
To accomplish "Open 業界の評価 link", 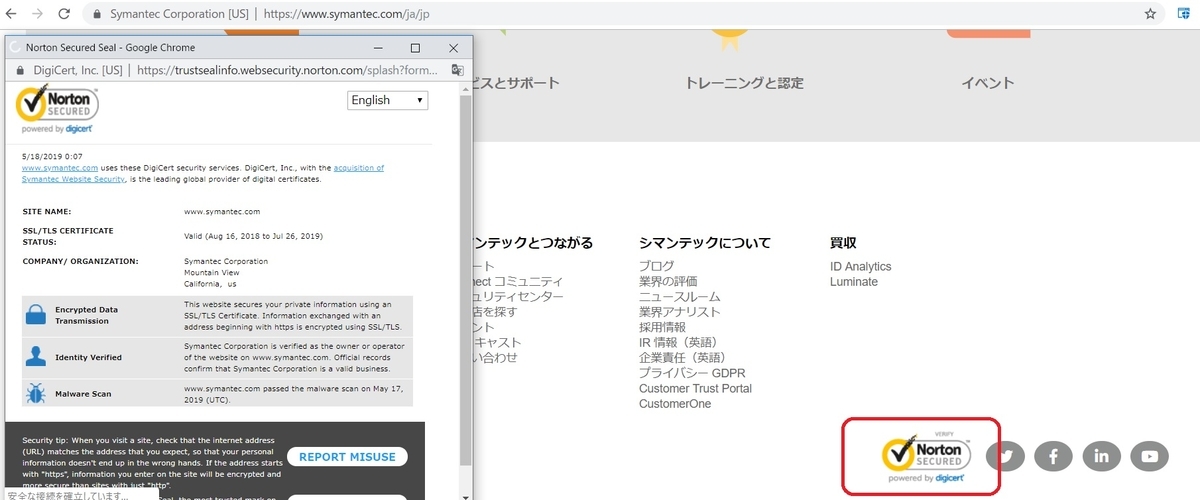I will [668, 282].
